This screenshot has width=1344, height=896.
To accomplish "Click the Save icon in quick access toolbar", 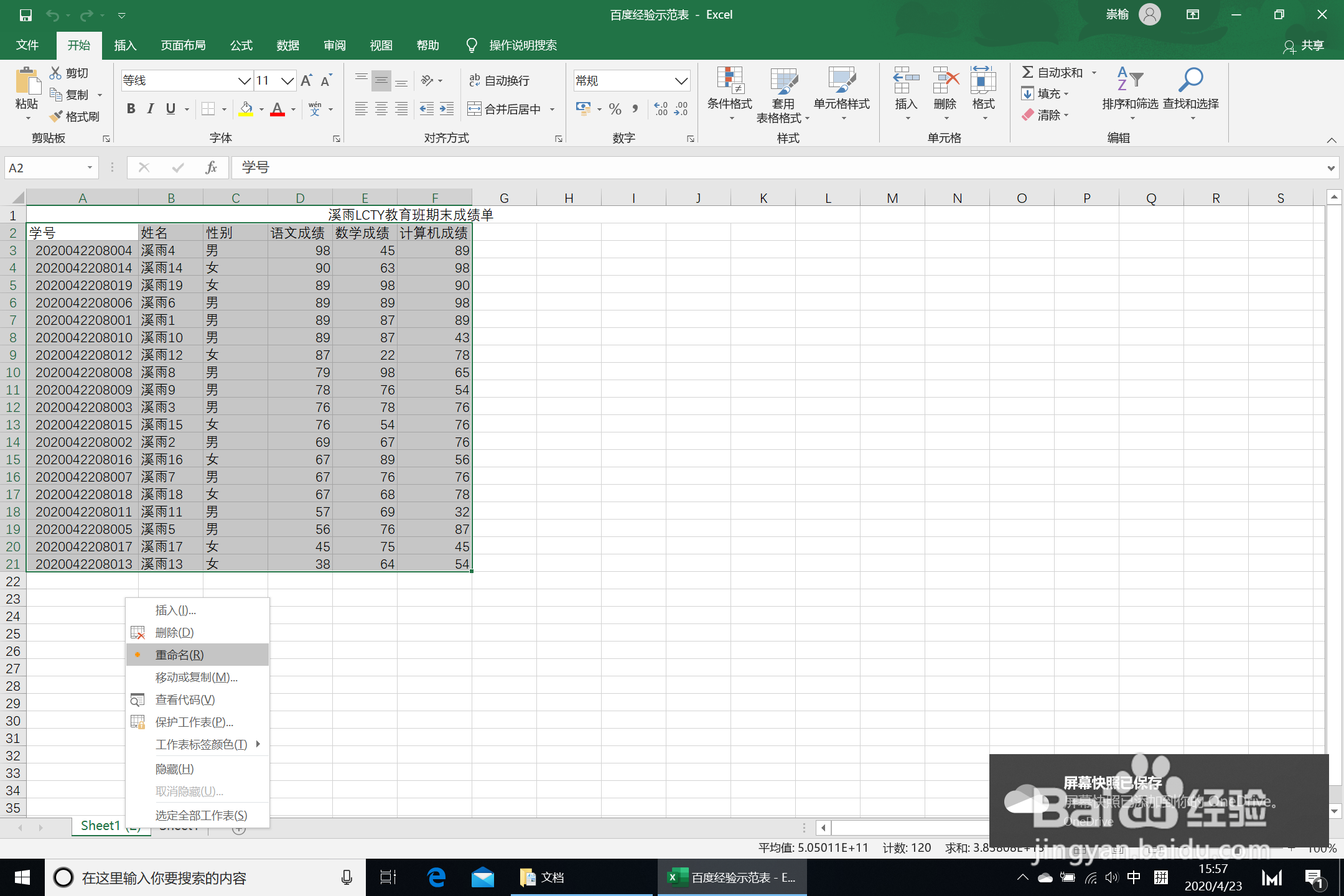I will click(x=26, y=15).
